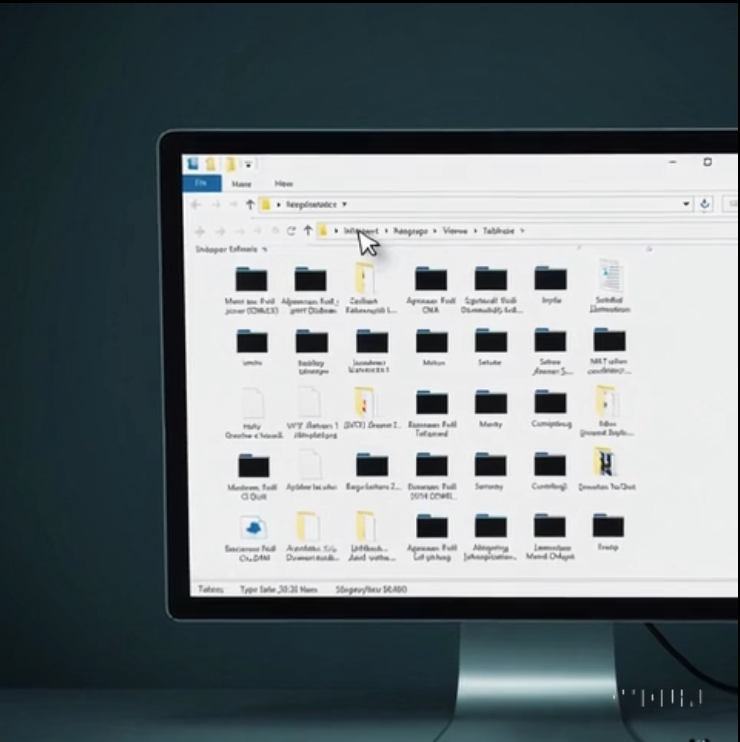The height and width of the screenshot is (742, 740).
Task: Select the last black folder in the bottom row
Action: (x=608, y=525)
